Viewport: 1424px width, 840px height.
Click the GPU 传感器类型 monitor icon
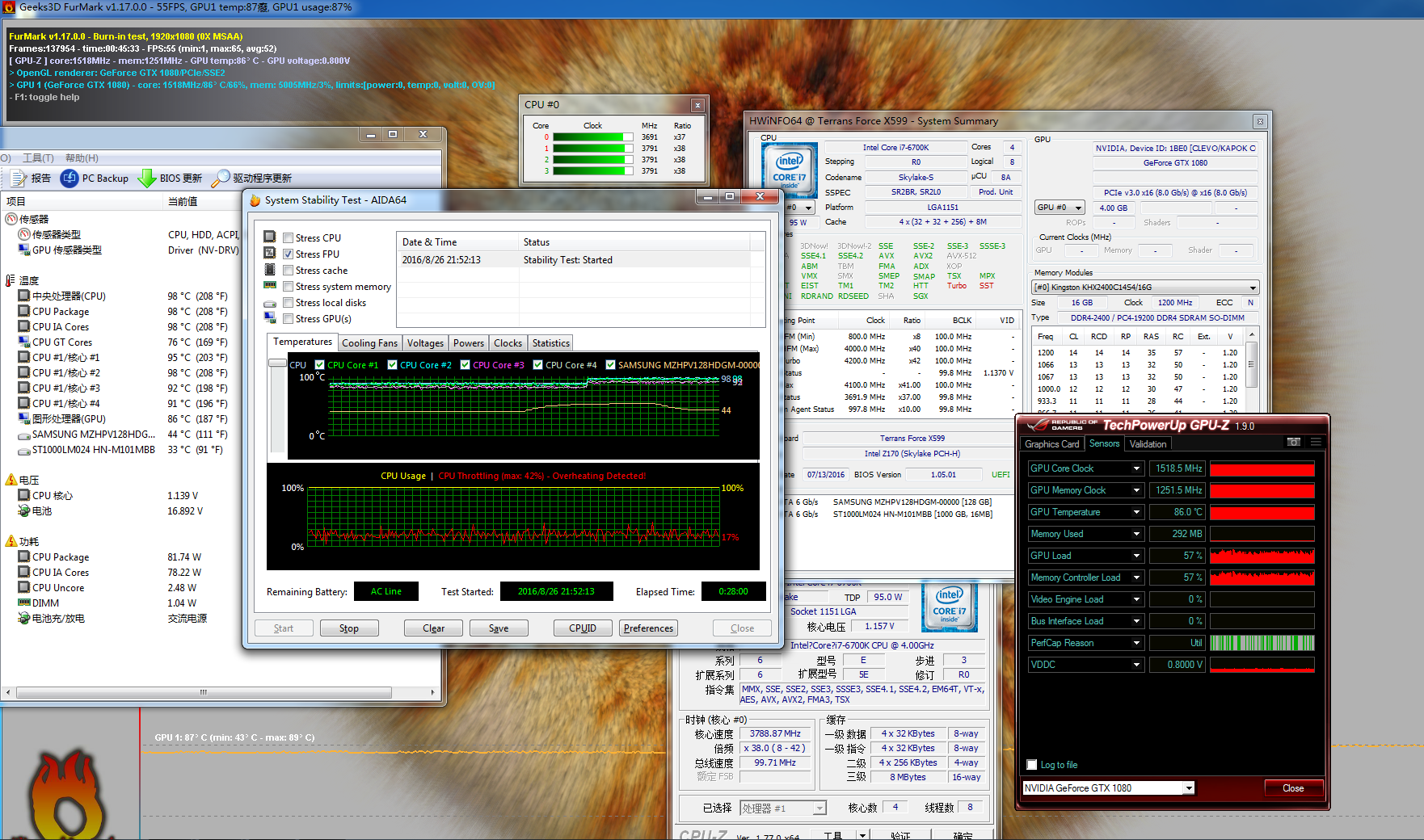[24, 250]
